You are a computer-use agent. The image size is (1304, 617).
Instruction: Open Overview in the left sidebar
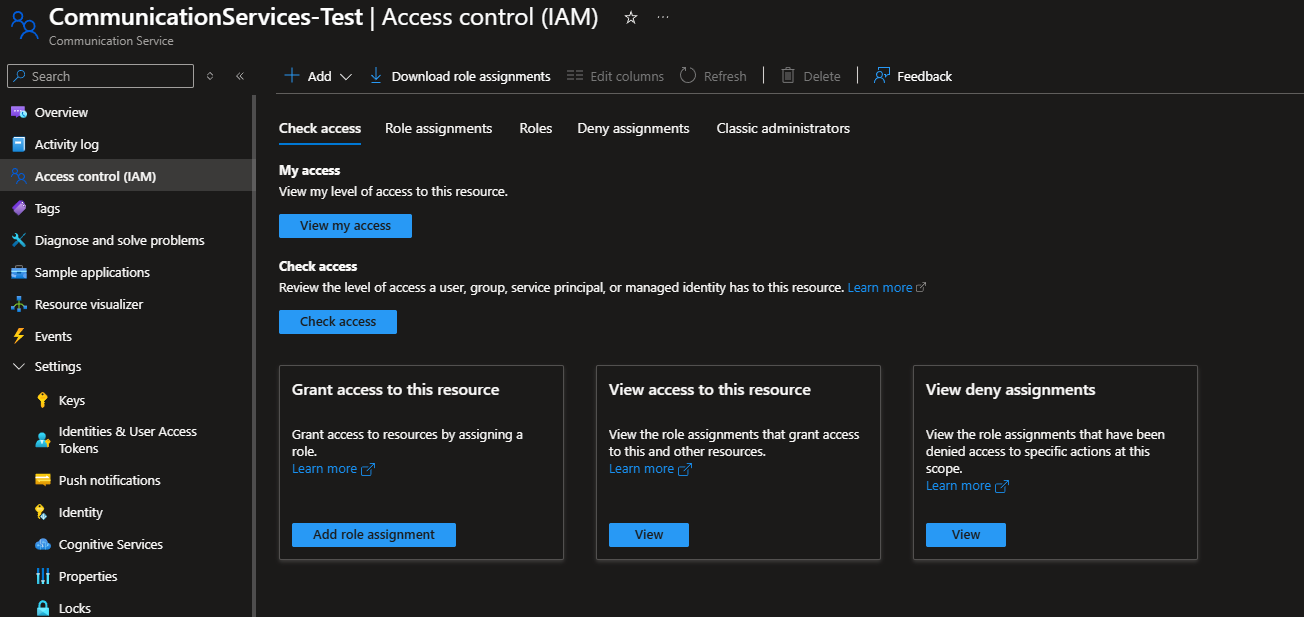61,112
